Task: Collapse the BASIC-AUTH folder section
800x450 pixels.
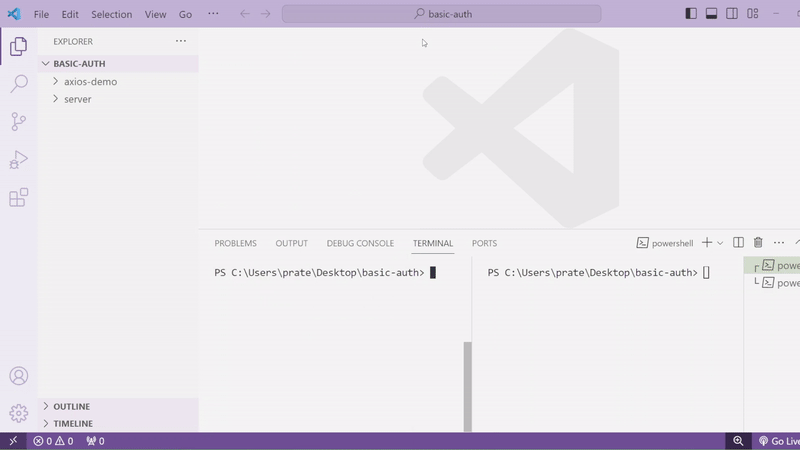Action: [x=118, y=64]
